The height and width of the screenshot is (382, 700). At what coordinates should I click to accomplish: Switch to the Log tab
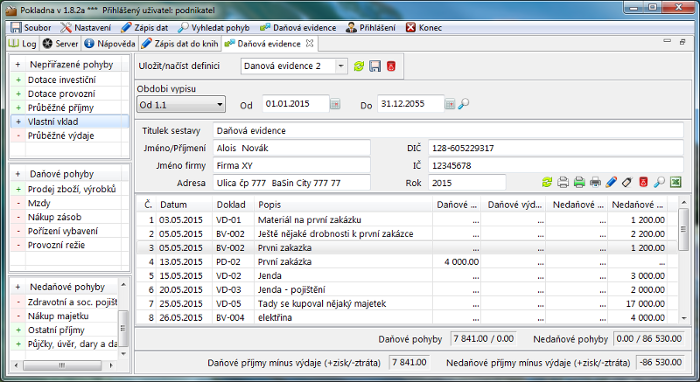23,44
